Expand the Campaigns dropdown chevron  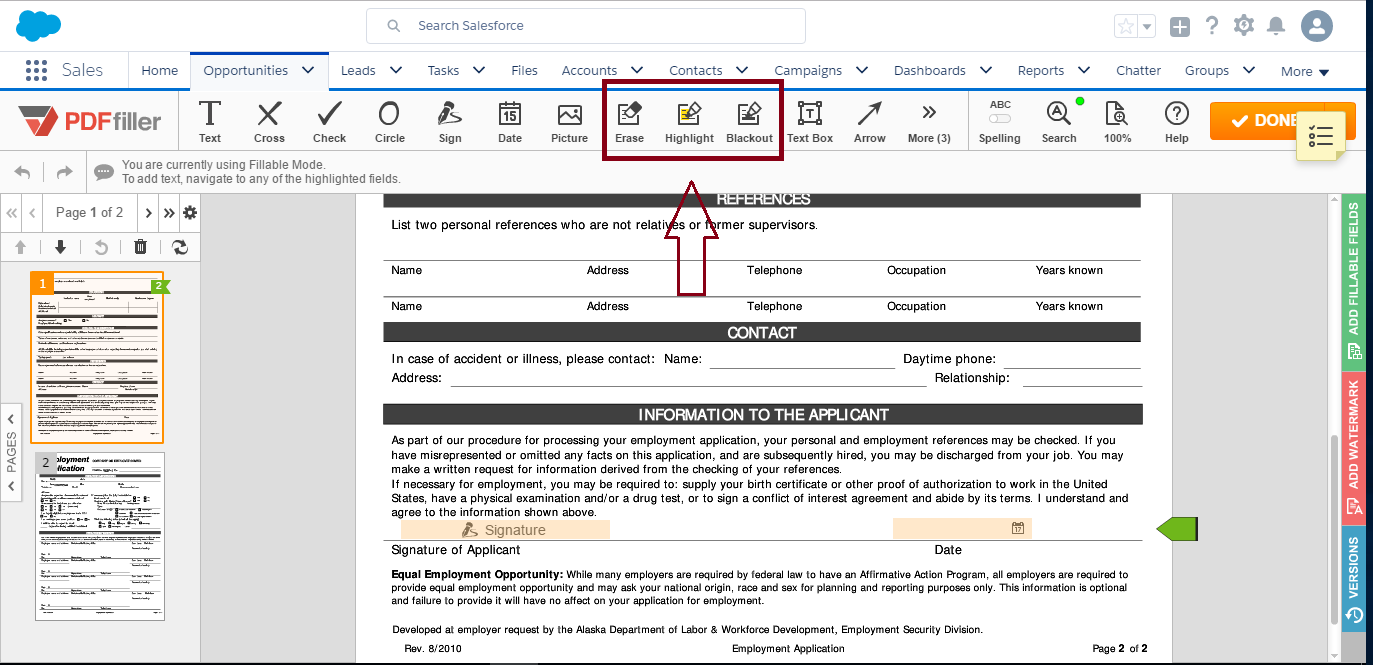pos(861,70)
